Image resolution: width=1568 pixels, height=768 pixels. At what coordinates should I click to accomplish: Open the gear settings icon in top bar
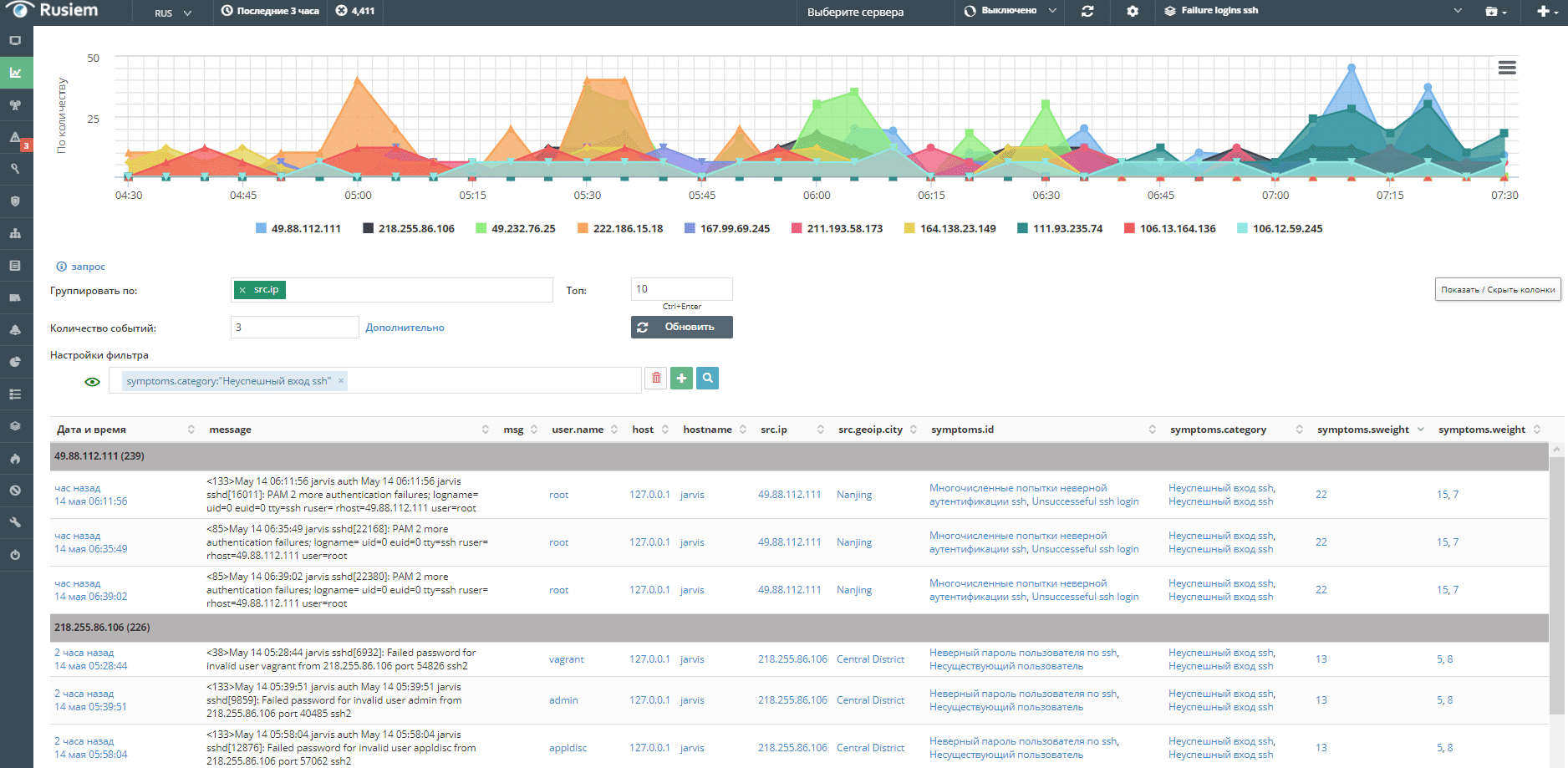(1133, 12)
